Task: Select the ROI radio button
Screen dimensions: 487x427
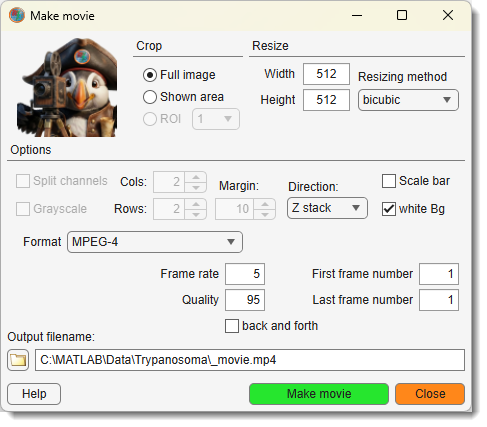Action: 150,119
